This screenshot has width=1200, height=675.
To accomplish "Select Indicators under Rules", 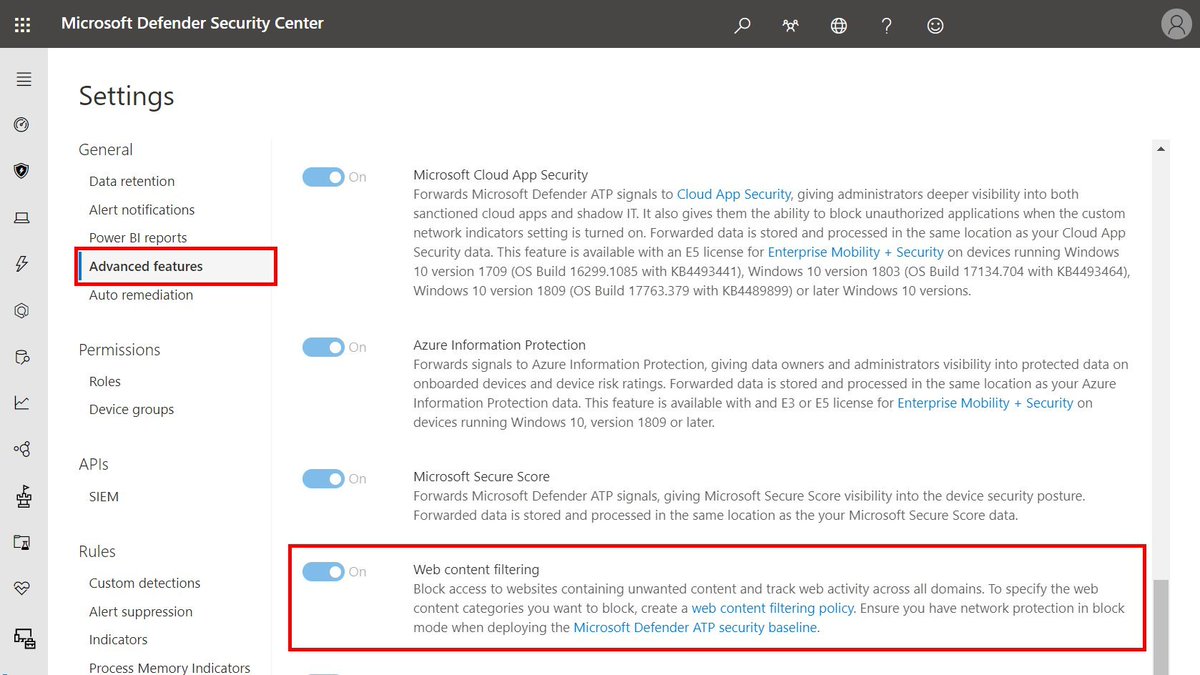I will pyautogui.click(x=118, y=639).
